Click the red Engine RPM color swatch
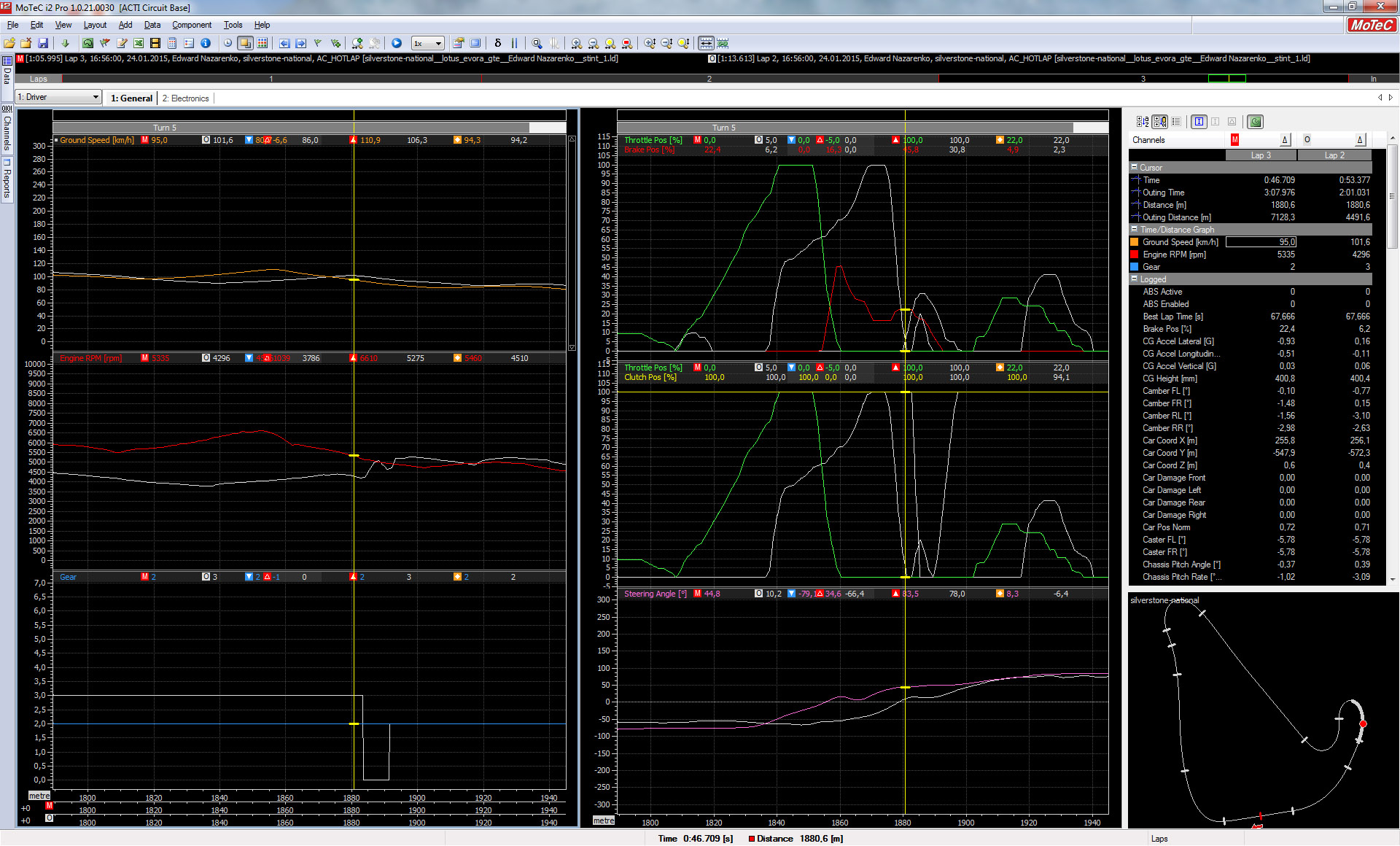Viewport: 1400px width, 846px height. pos(1134,255)
